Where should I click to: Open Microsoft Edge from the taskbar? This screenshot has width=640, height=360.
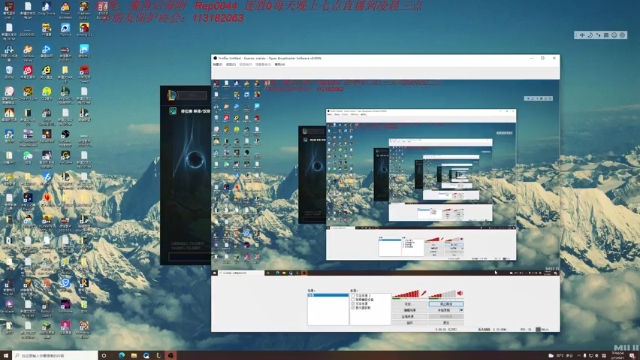[122, 356]
